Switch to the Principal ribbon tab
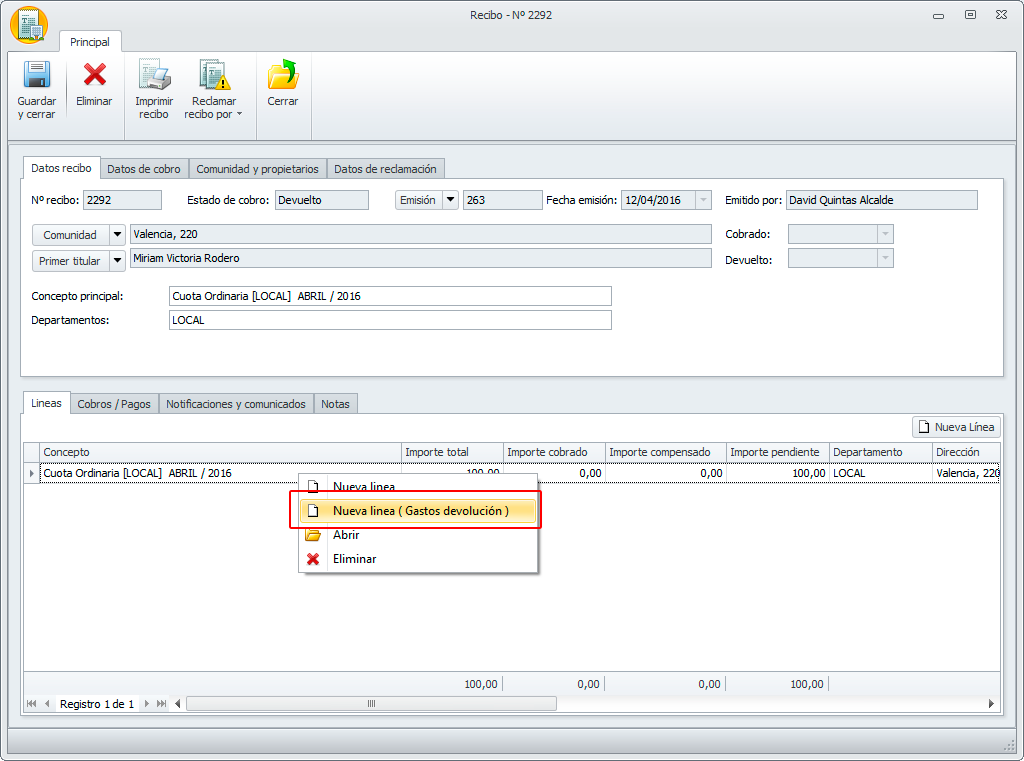Screen dimensions: 1024x761 90,42
